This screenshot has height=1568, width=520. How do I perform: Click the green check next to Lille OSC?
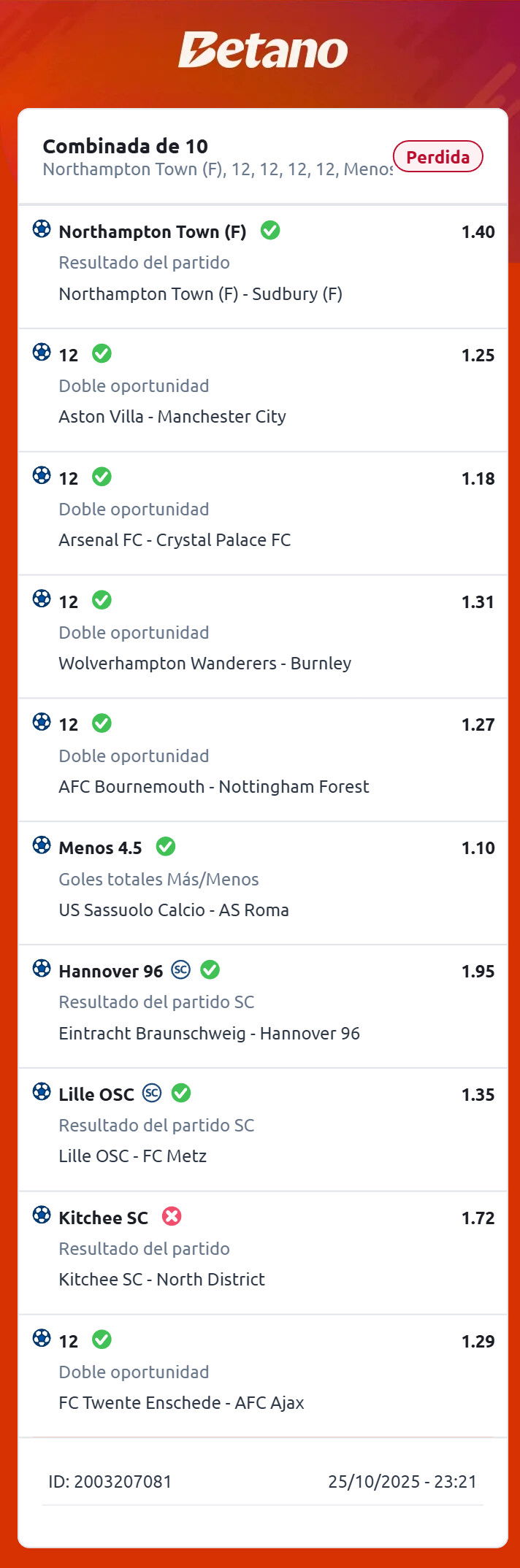(181, 1094)
